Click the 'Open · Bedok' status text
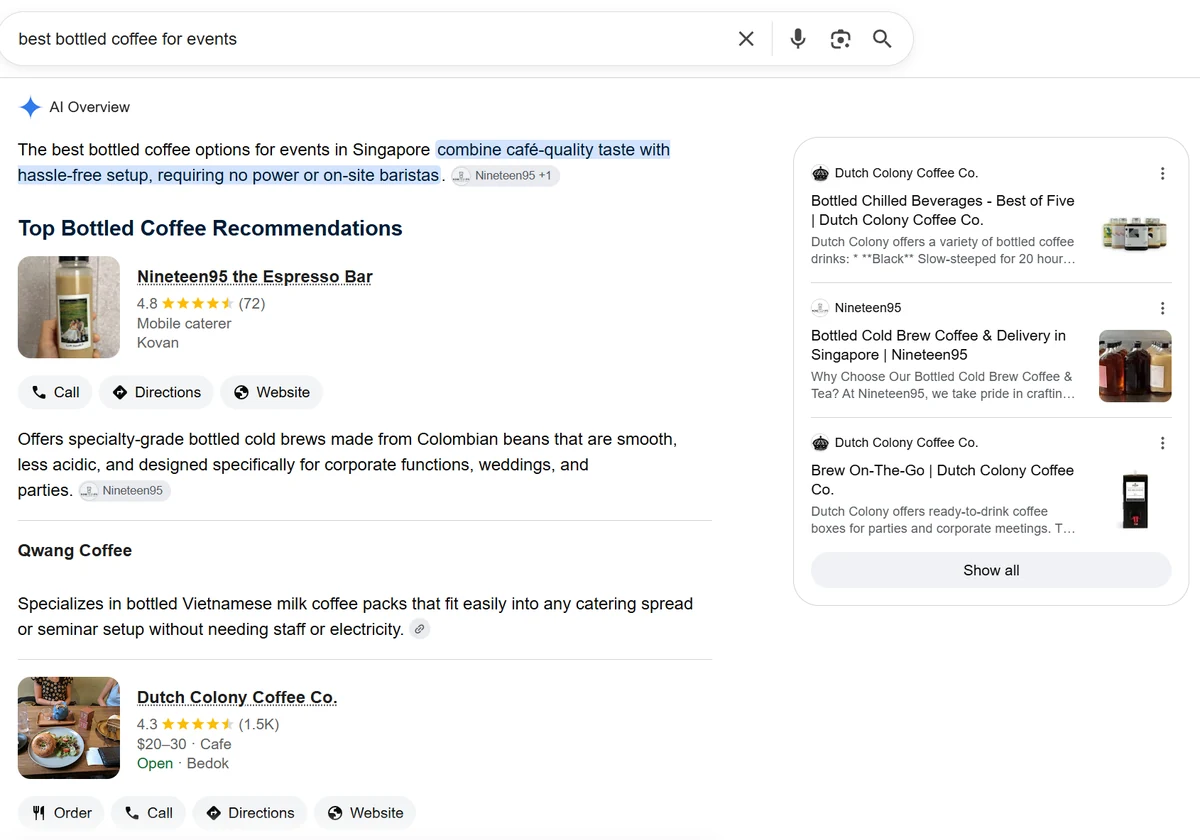1200x840 pixels. point(183,763)
